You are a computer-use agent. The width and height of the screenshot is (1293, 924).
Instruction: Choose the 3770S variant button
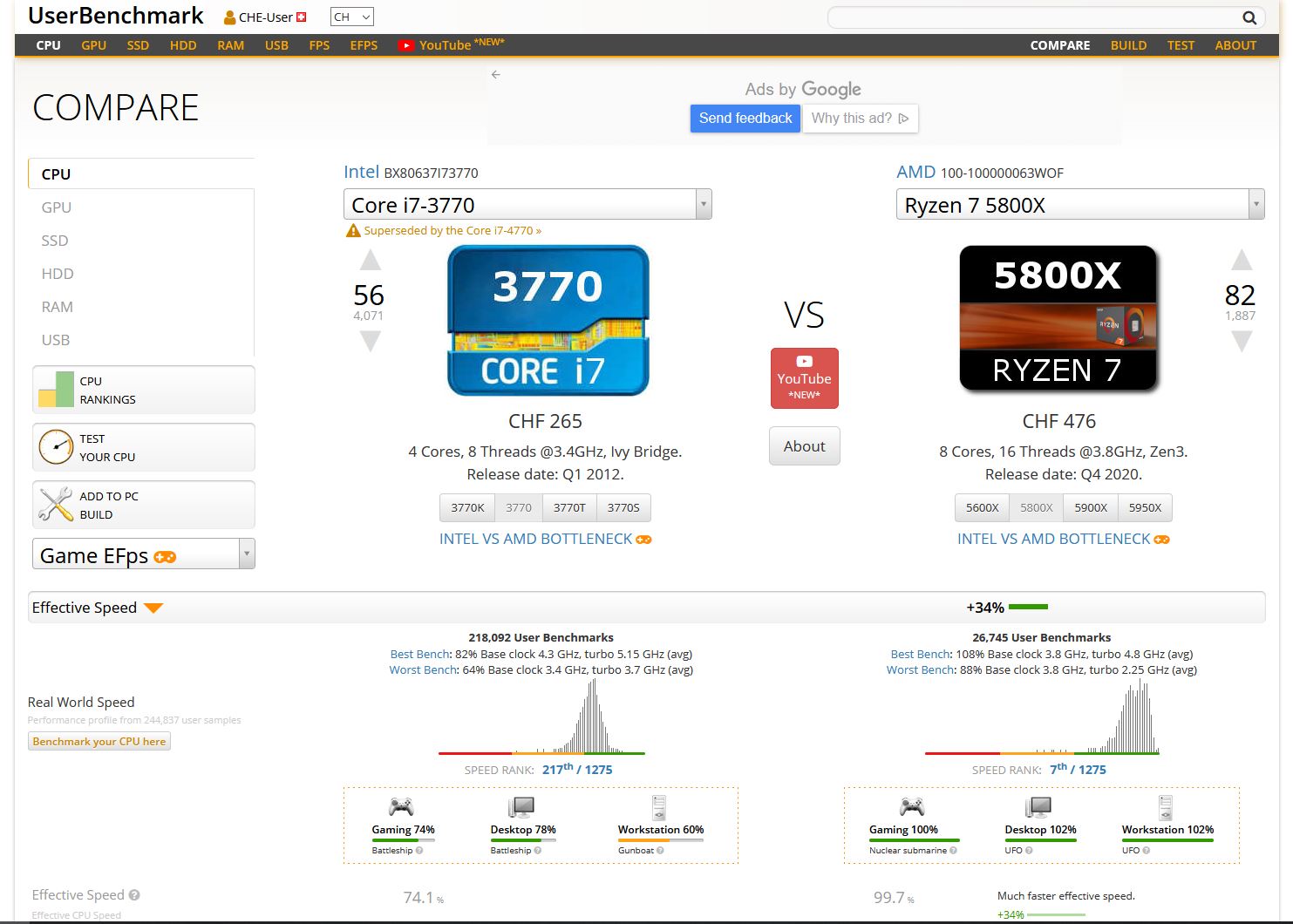coord(623,507)
